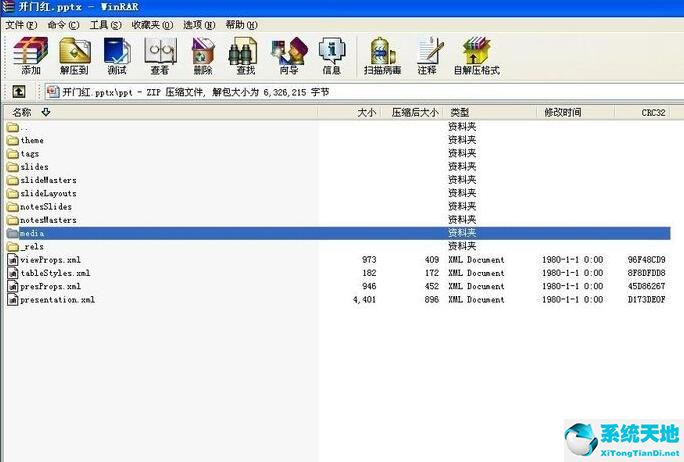Click the viewProps.xml file name
The image size is (684, 462).
[51, 260]
